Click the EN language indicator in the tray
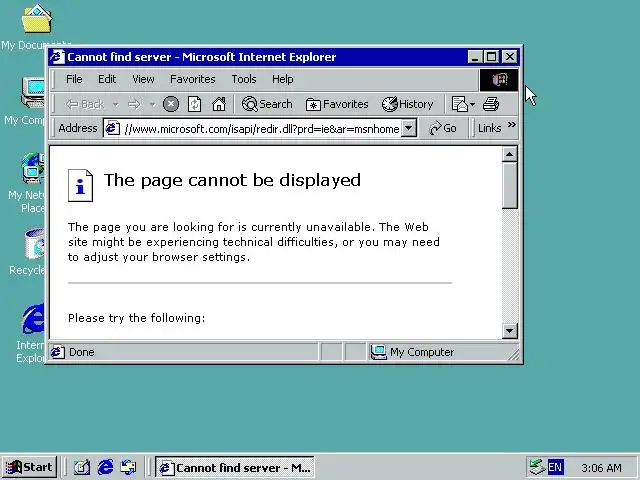This screenshot has width=640, height=480. click(x=555, y=467)
